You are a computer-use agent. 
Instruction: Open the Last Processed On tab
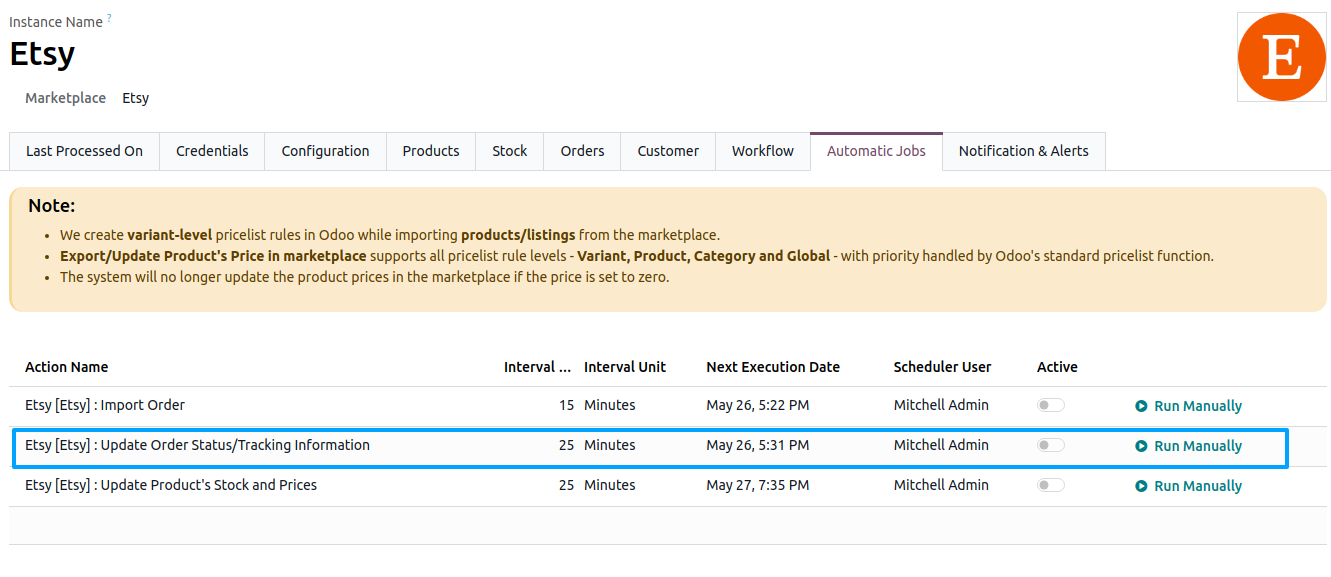tap(85, 151)
